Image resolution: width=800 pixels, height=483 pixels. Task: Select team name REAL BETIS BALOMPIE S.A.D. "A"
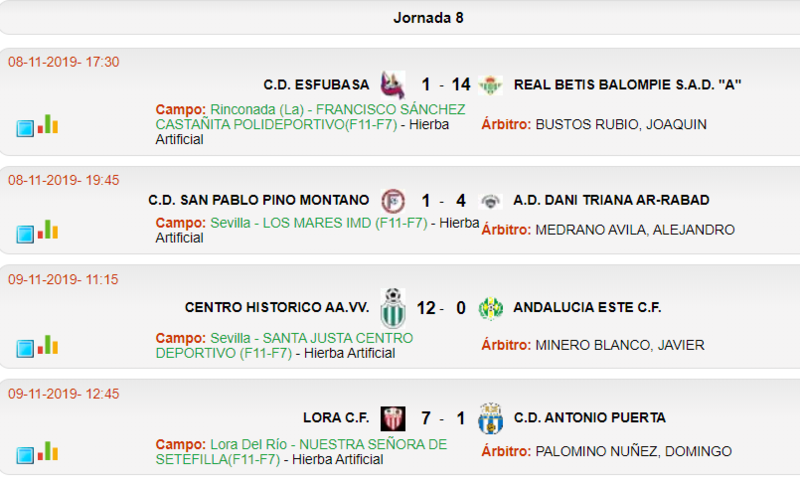(627, 85)
